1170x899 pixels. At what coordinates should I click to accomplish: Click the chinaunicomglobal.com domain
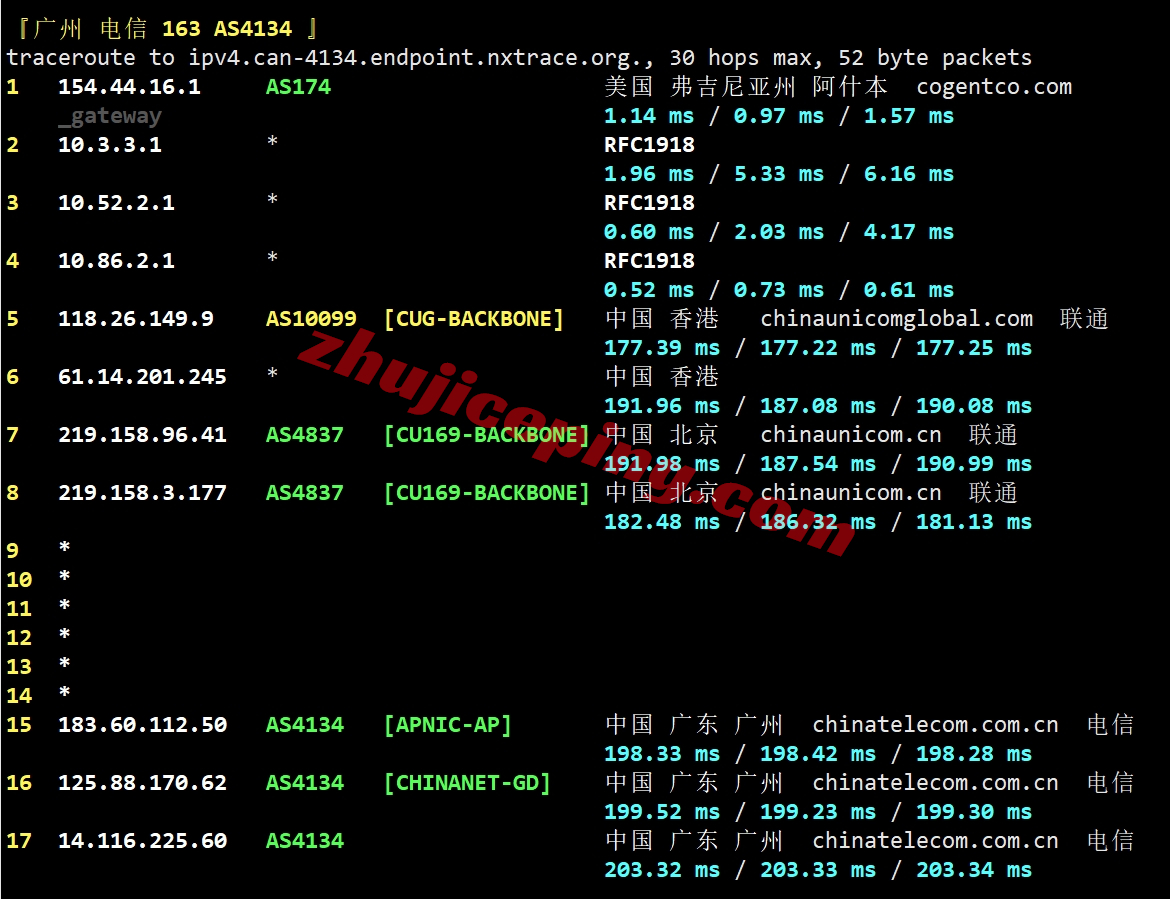896,319
